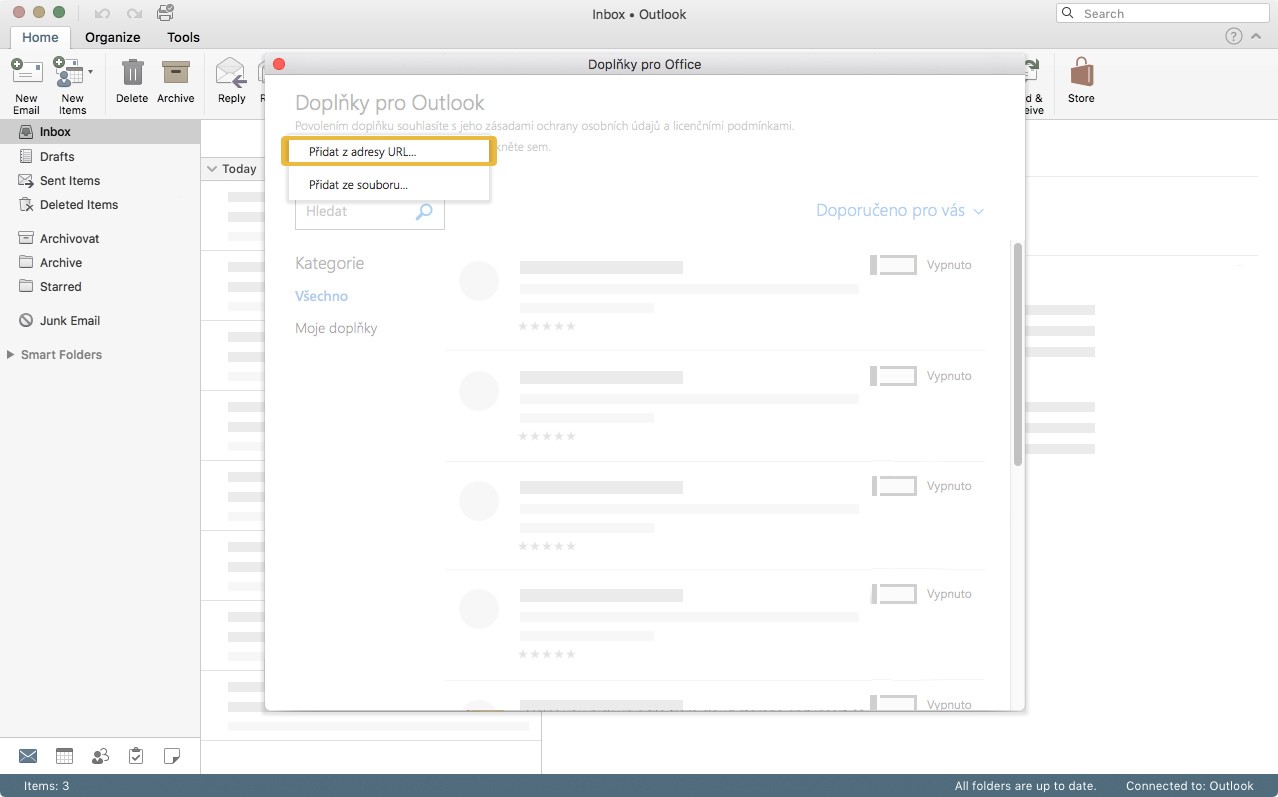Click "All folders are up to date." status
Viewport: 1278px width, 797px height.
(1026, 786)
